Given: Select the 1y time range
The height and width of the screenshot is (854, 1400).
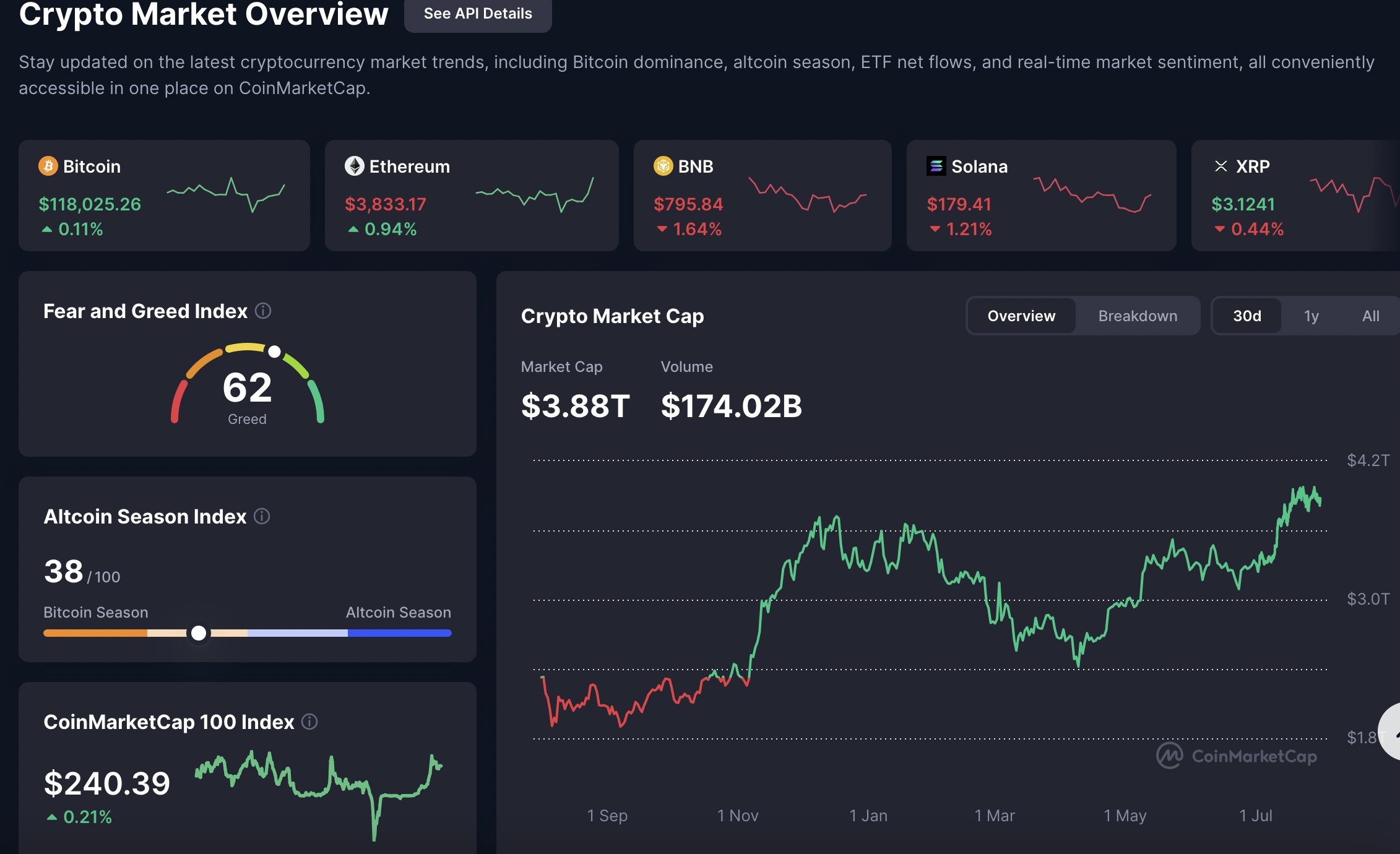Looking at the screenshot, I should click(x=1311, y=316).
